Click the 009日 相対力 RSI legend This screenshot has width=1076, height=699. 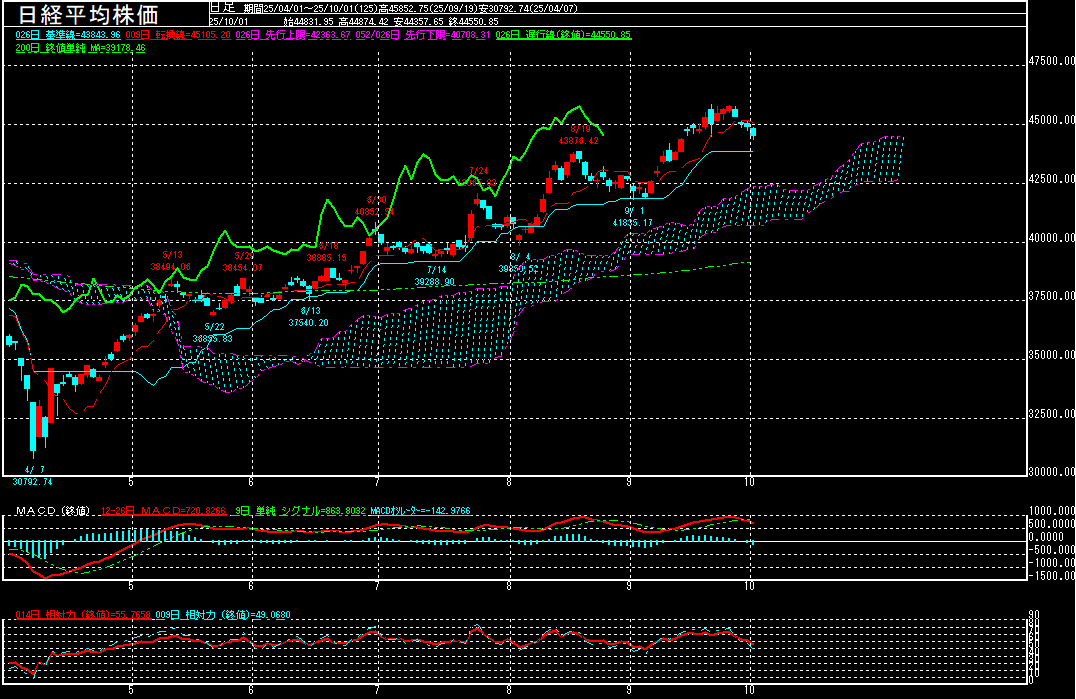click(x=222, y=614)
